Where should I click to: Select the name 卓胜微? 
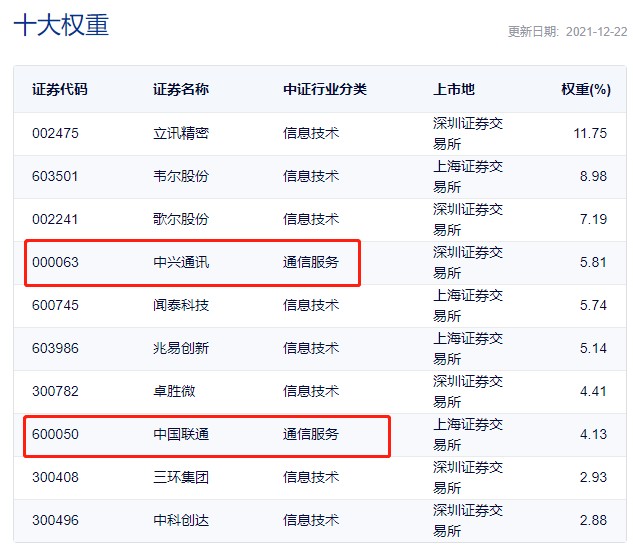coord(174,391)
